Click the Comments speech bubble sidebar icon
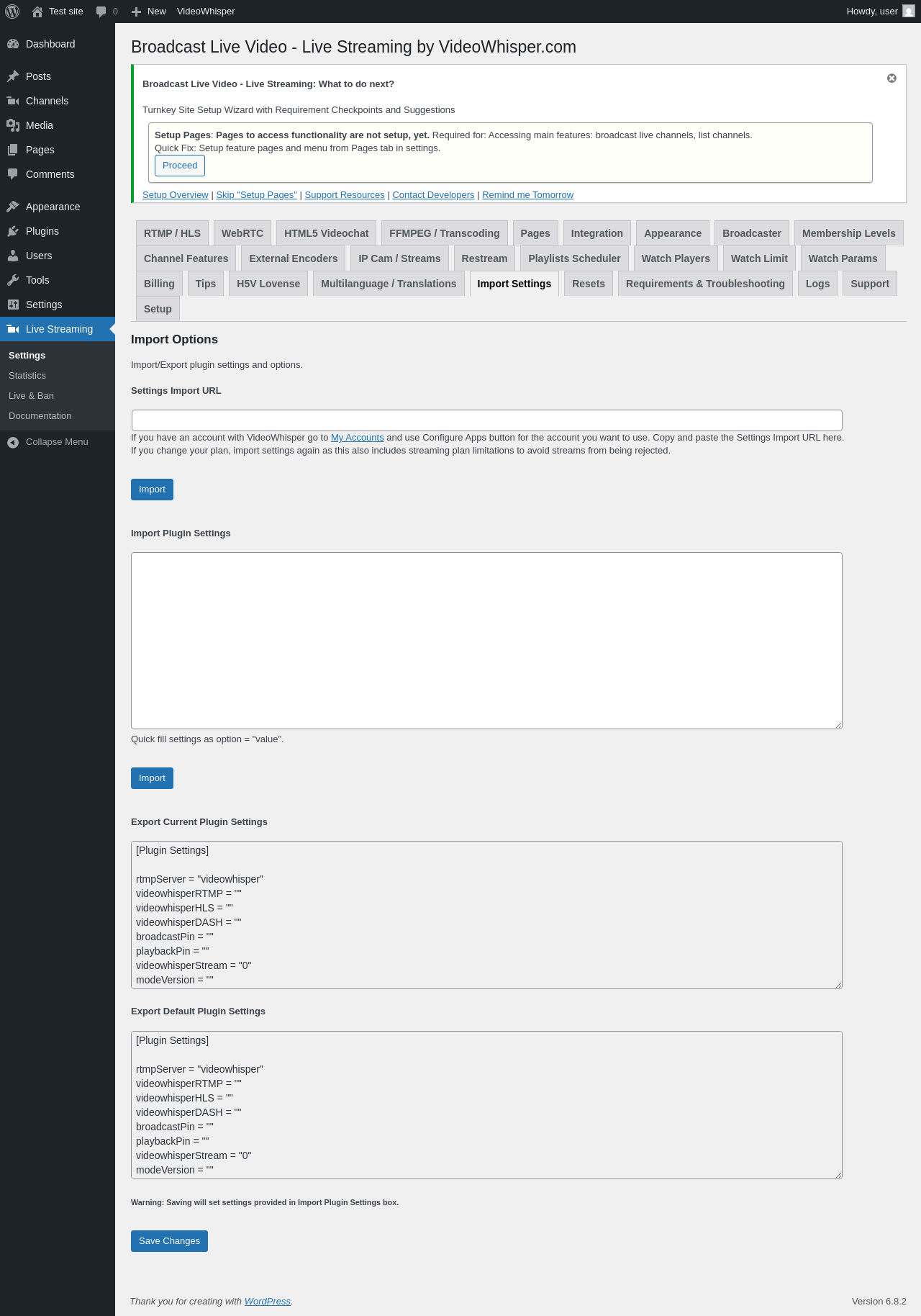Screen dimensions: 921x1316 [13, 174]
